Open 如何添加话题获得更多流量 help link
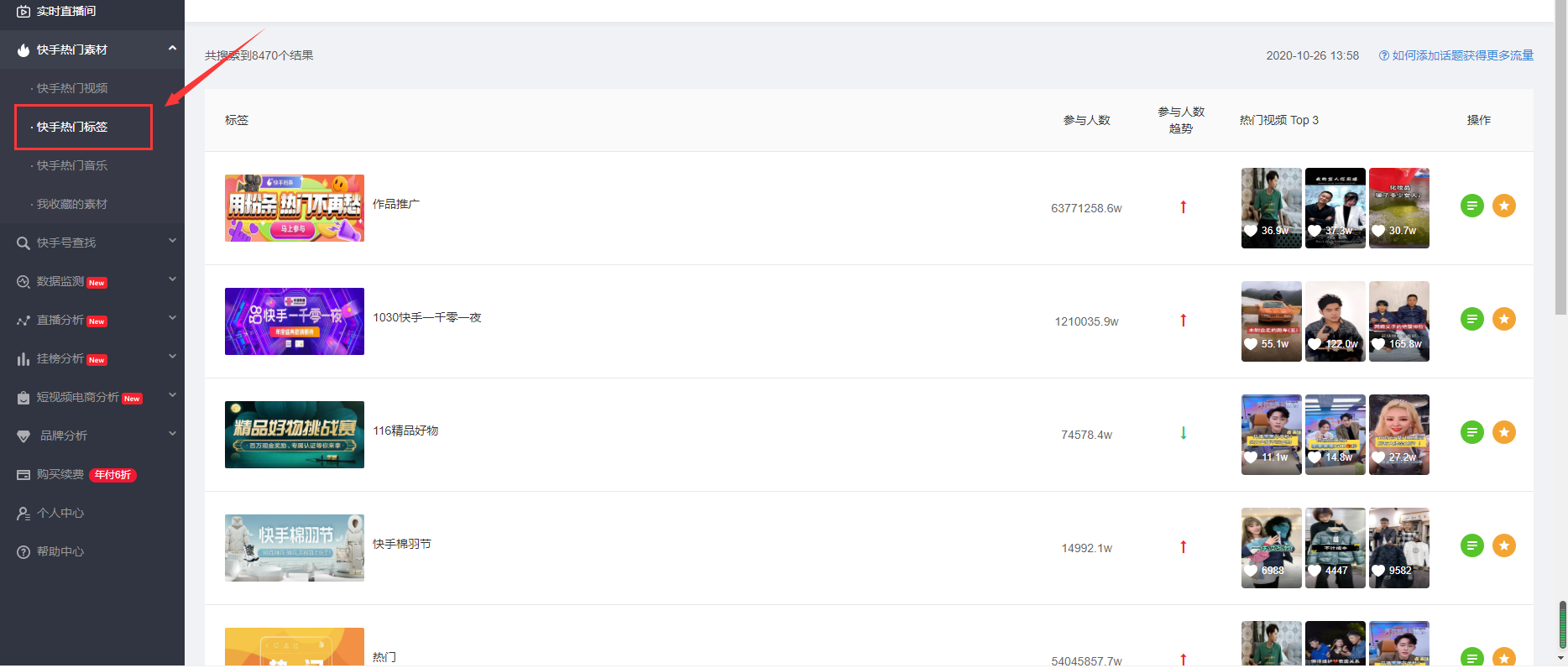1568x668 pixels. tap(1462, 55)
